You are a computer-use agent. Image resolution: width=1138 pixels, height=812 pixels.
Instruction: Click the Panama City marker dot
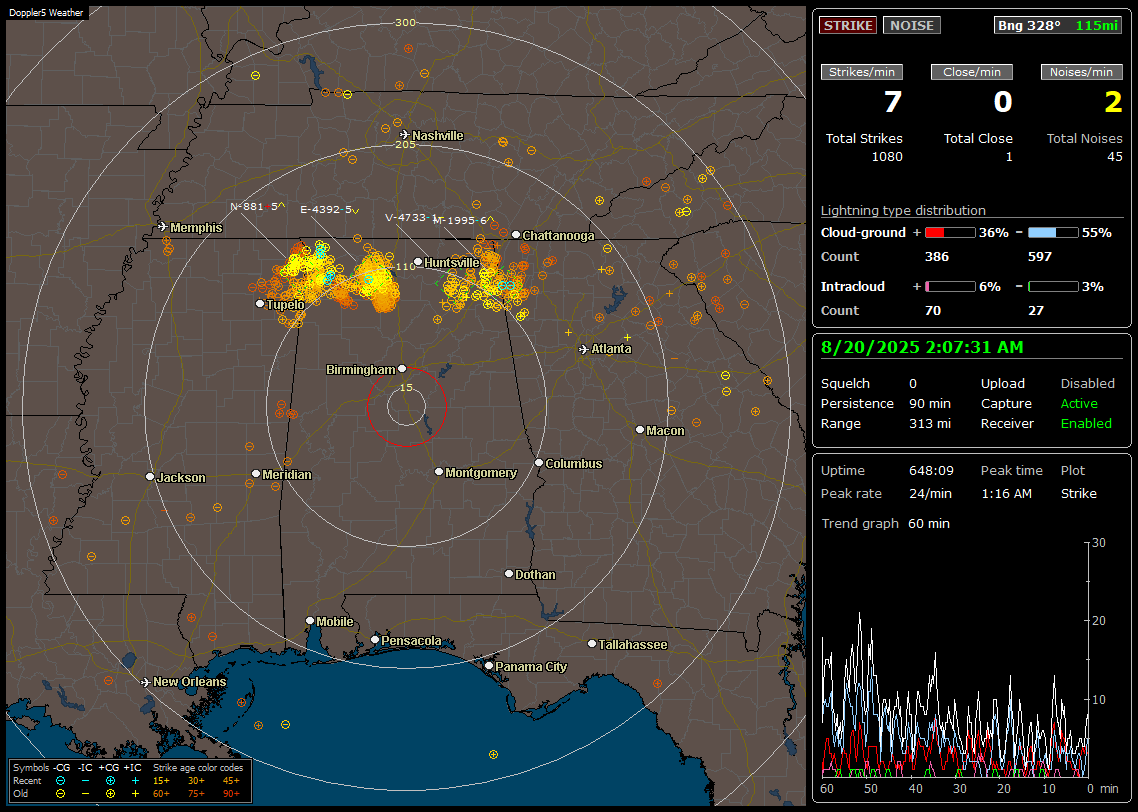coord(489,665)
